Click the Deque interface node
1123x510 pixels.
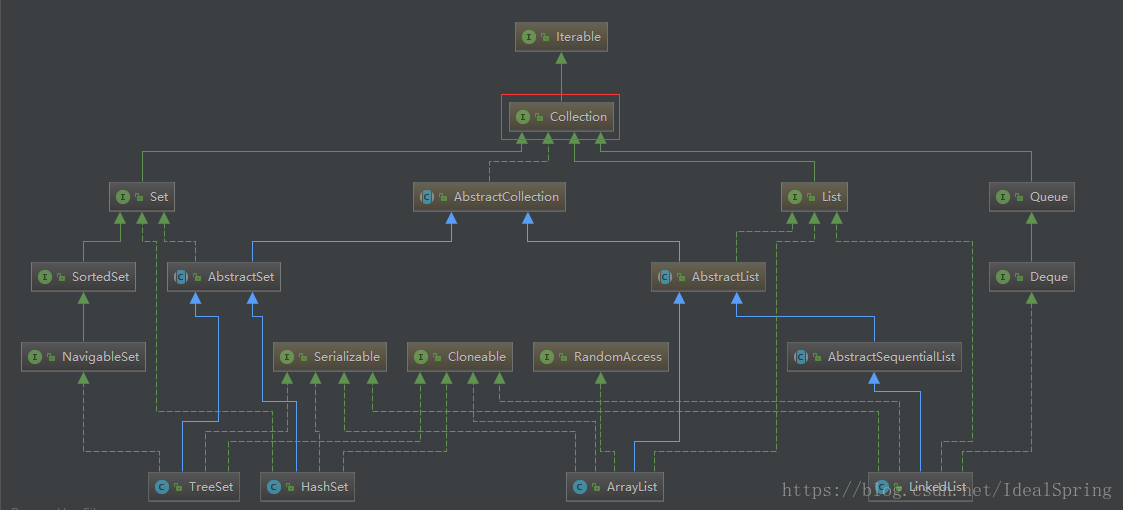click(1032, 276)
